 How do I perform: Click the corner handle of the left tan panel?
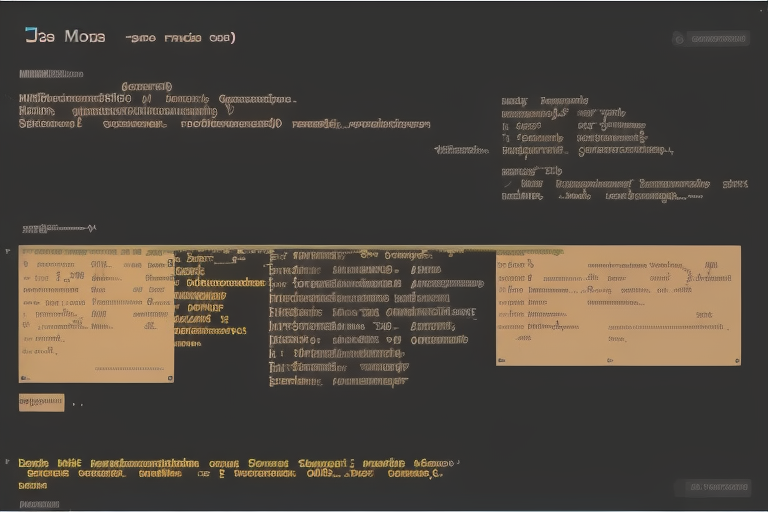[169, 378]
